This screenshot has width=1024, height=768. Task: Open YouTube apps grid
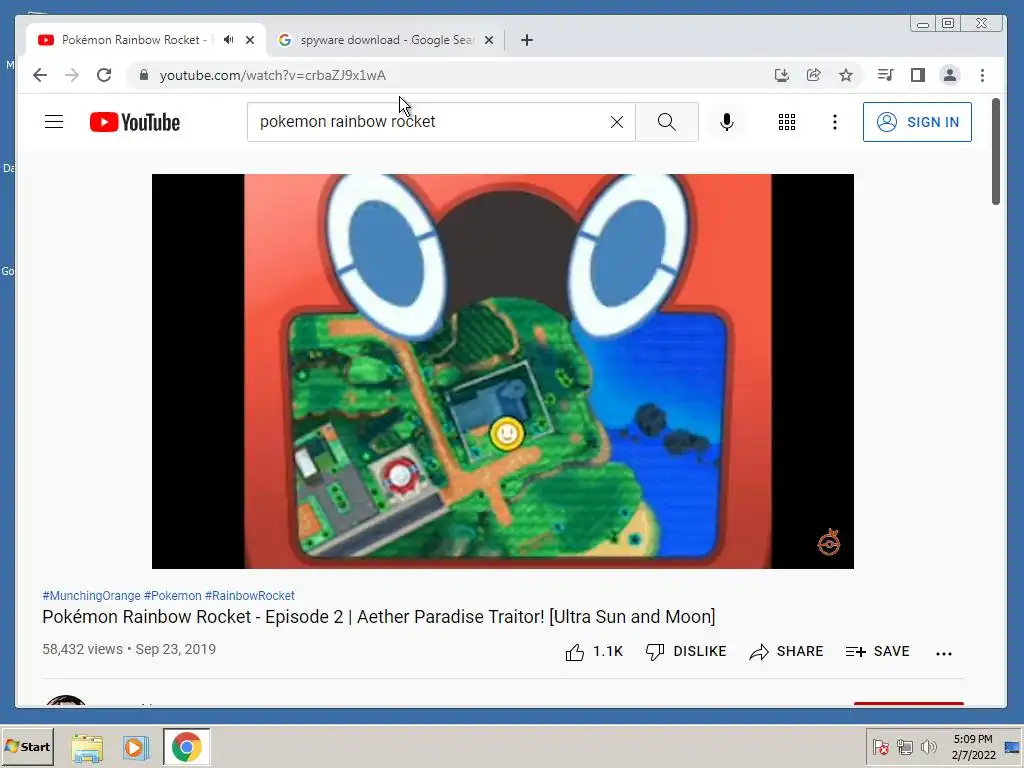[x=787, y=121]
